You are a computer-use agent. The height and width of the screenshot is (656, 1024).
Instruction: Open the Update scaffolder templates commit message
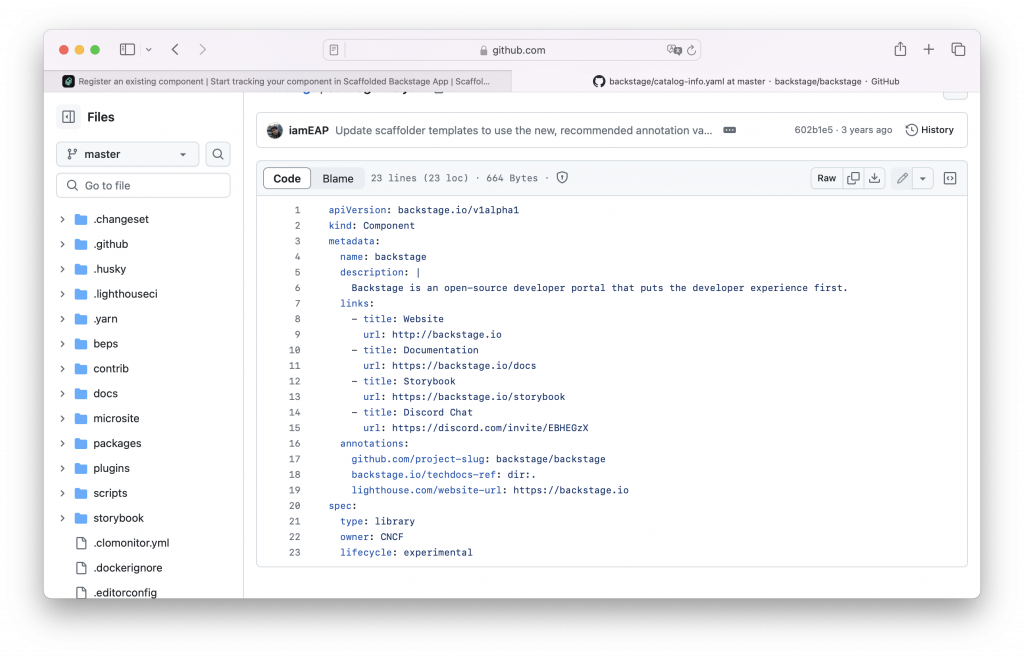point(523,130)
